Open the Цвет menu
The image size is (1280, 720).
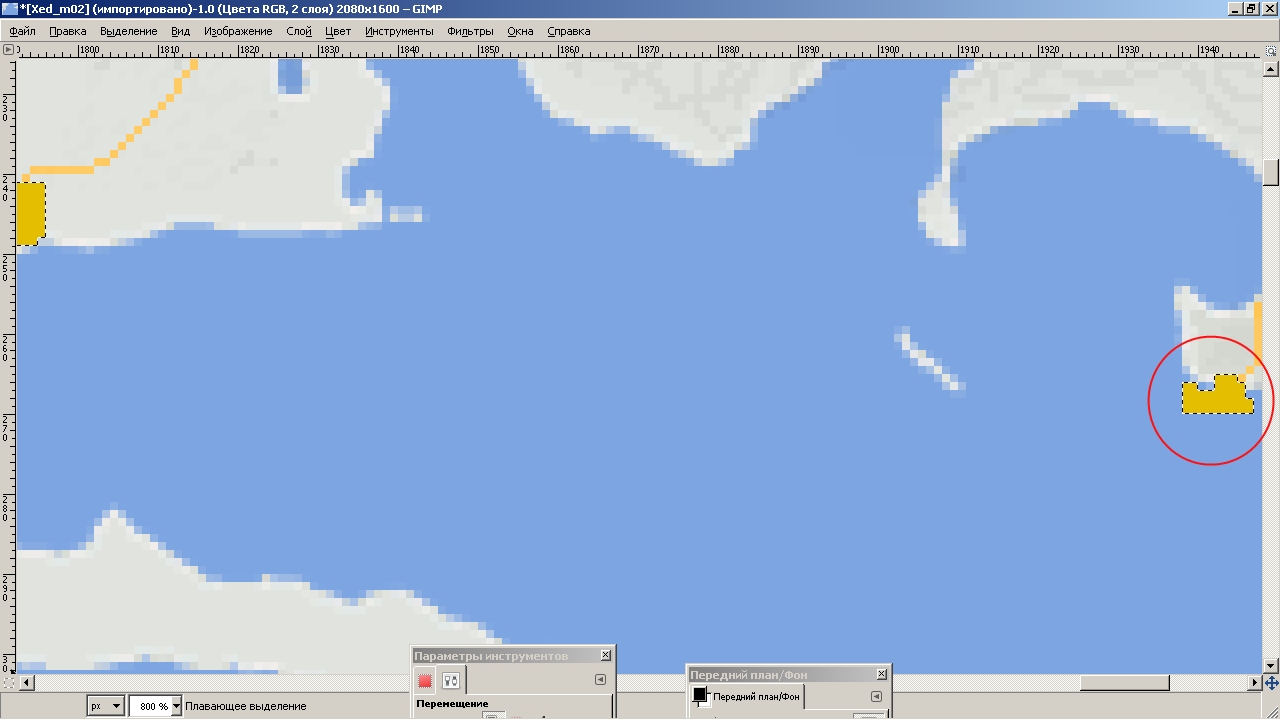coord(338,31)
